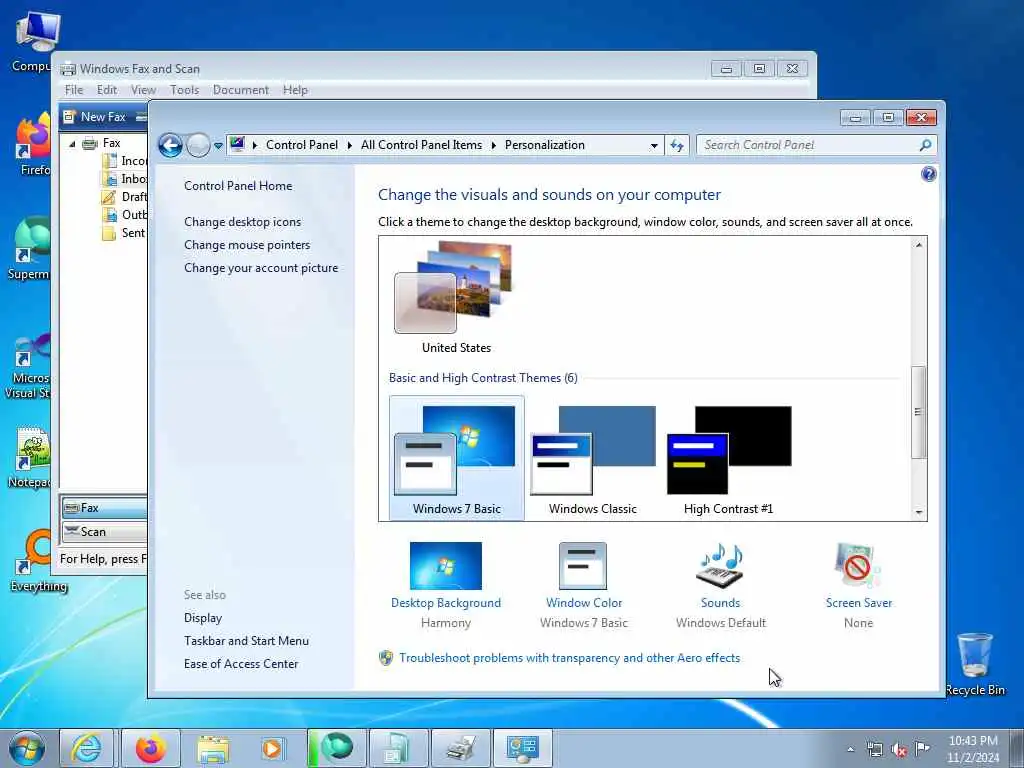Open Change desktop icons
This screenshot has width=1024, height=768.
(x=242, y=222)
